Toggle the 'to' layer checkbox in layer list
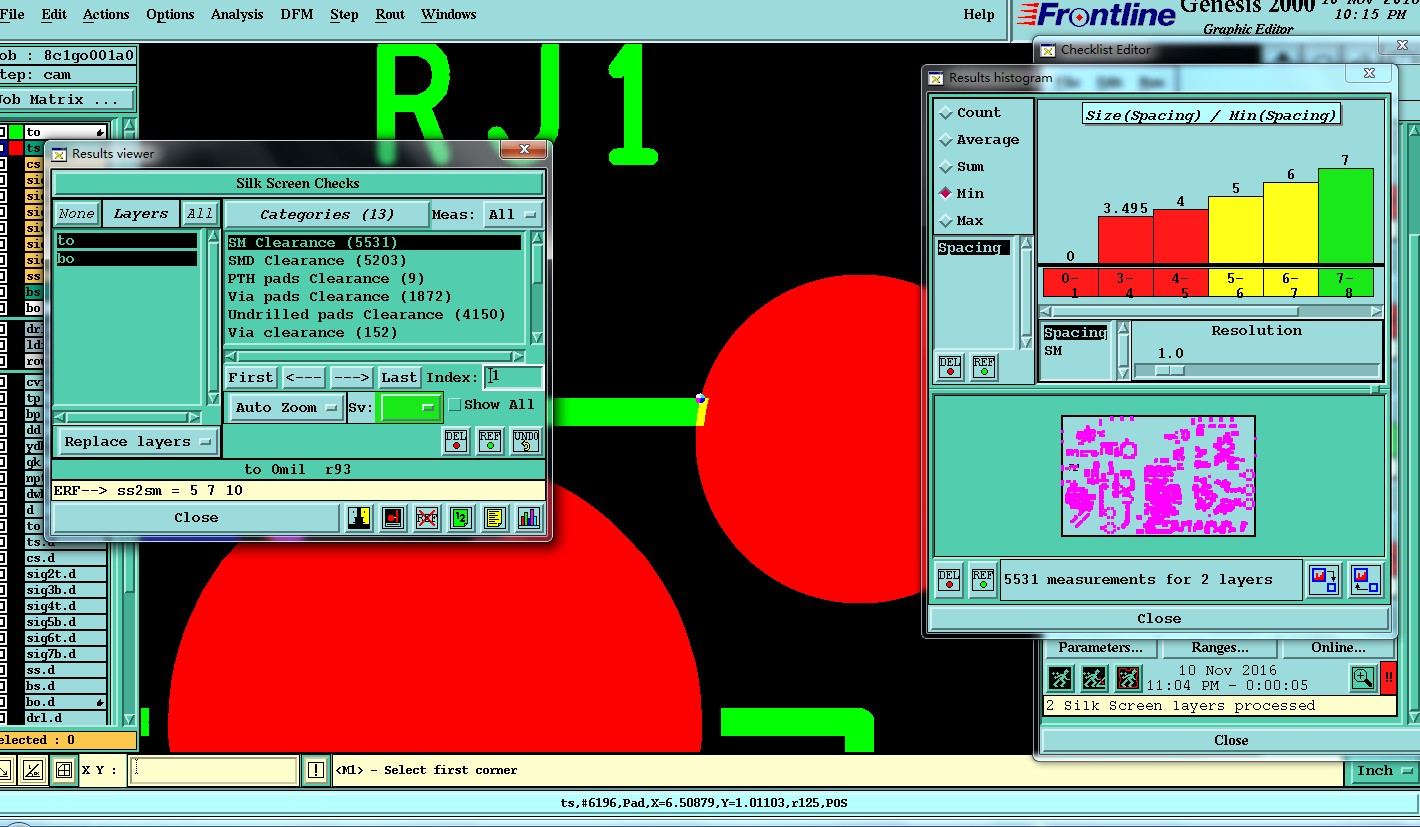Viewport: 1420px width, 827px height. coord(3,132)
